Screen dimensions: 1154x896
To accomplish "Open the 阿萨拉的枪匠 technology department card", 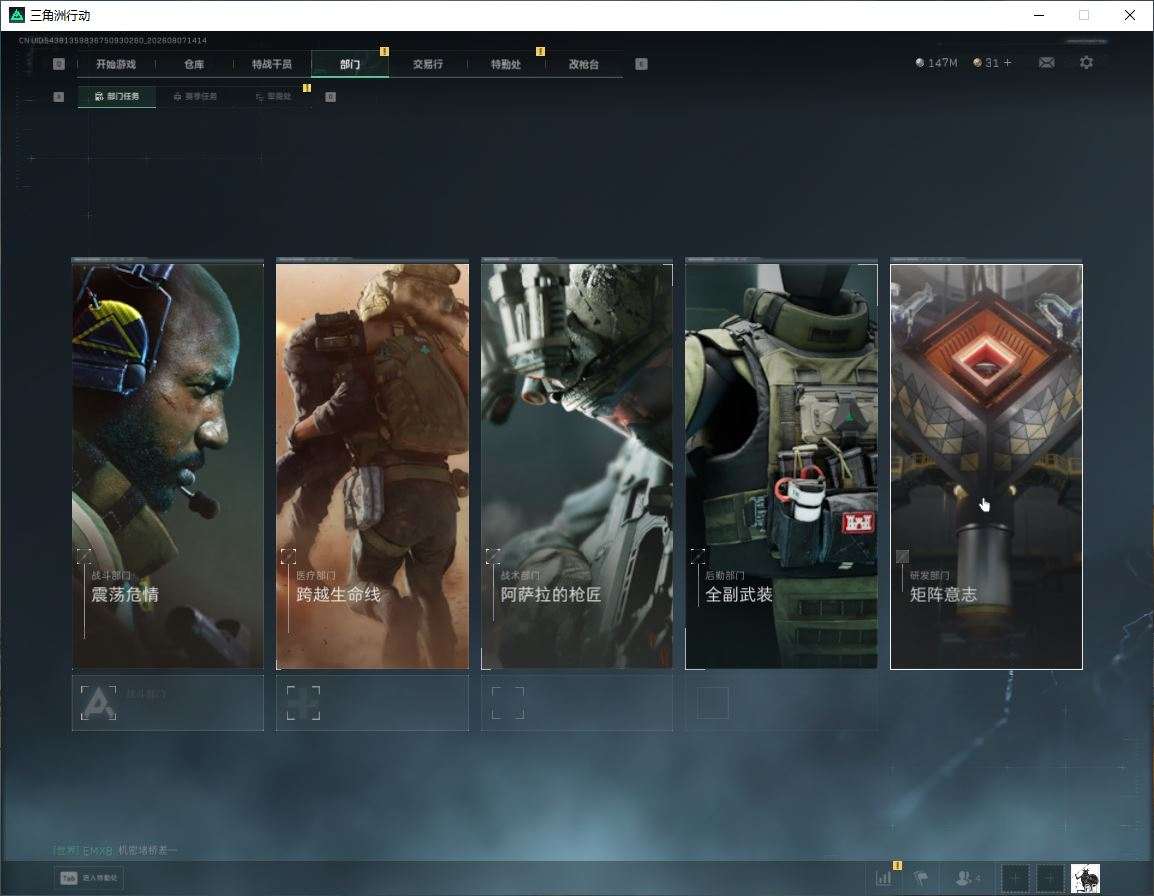I will point(577,466).
